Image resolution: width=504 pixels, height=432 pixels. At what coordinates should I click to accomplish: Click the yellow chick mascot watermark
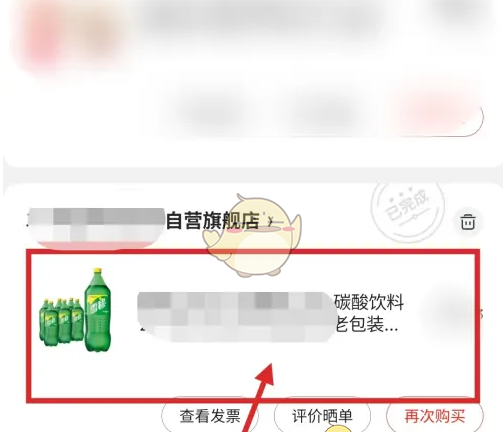point(252,235)
